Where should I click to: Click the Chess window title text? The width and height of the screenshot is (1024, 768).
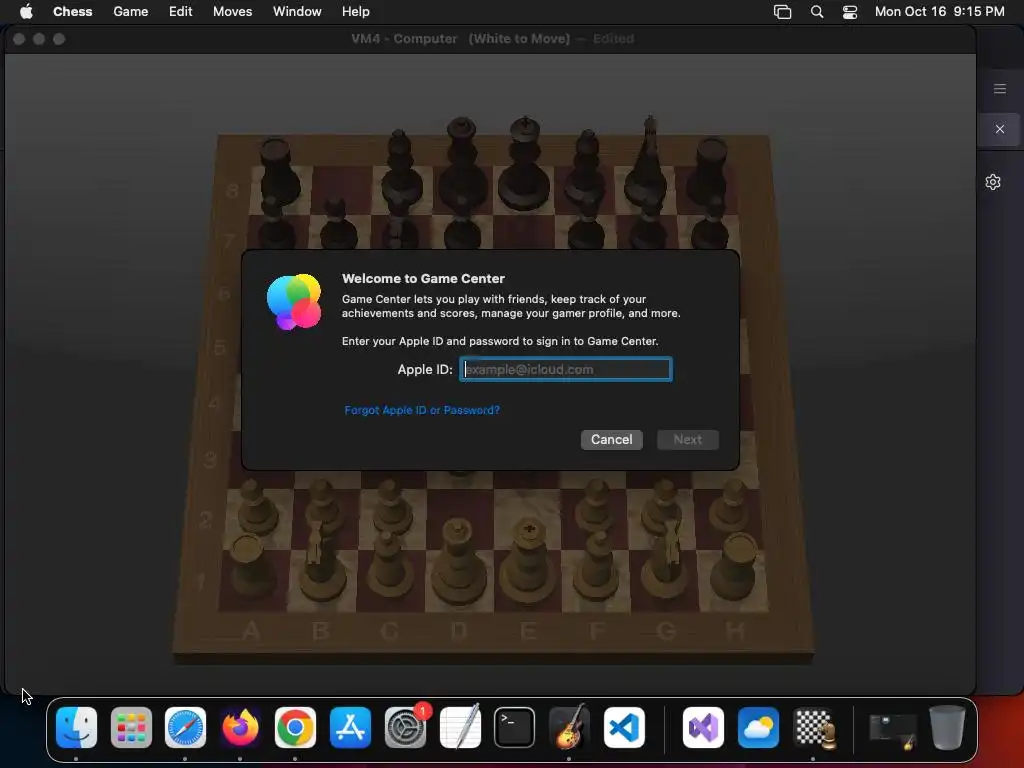(492, 39)
